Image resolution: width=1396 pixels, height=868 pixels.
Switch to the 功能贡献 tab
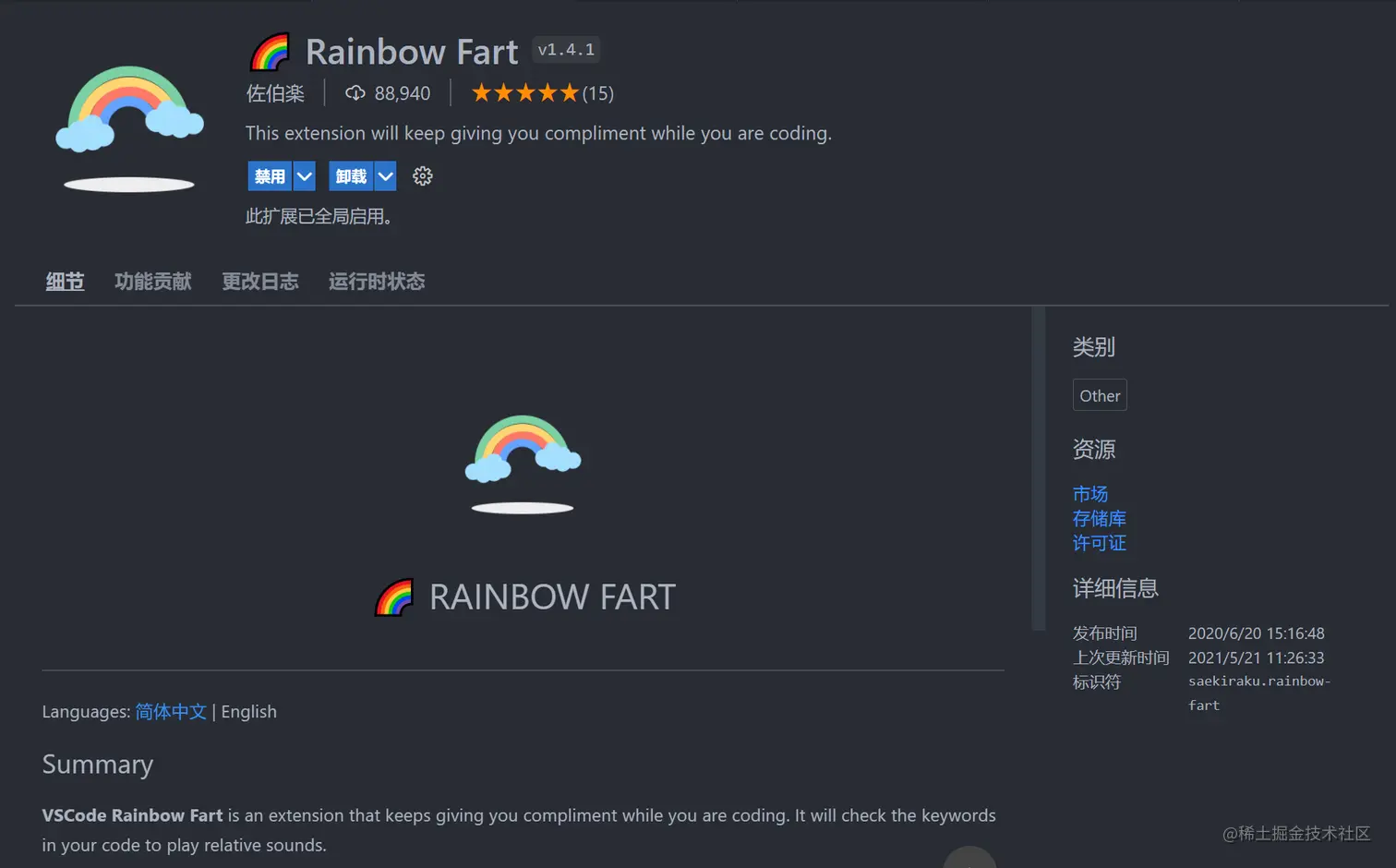coord(153,282)
